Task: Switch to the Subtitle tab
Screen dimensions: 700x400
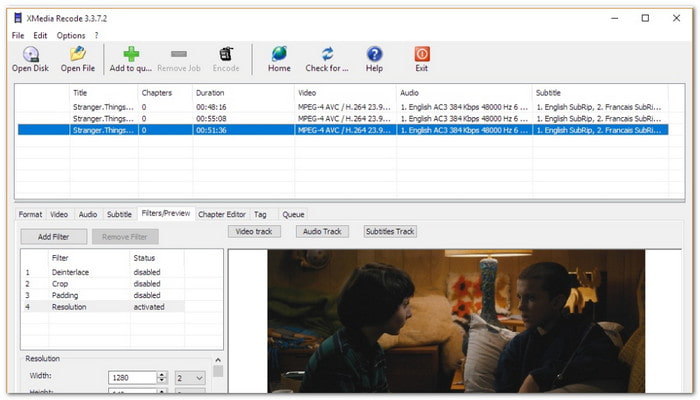Action: tap(120, 214)
